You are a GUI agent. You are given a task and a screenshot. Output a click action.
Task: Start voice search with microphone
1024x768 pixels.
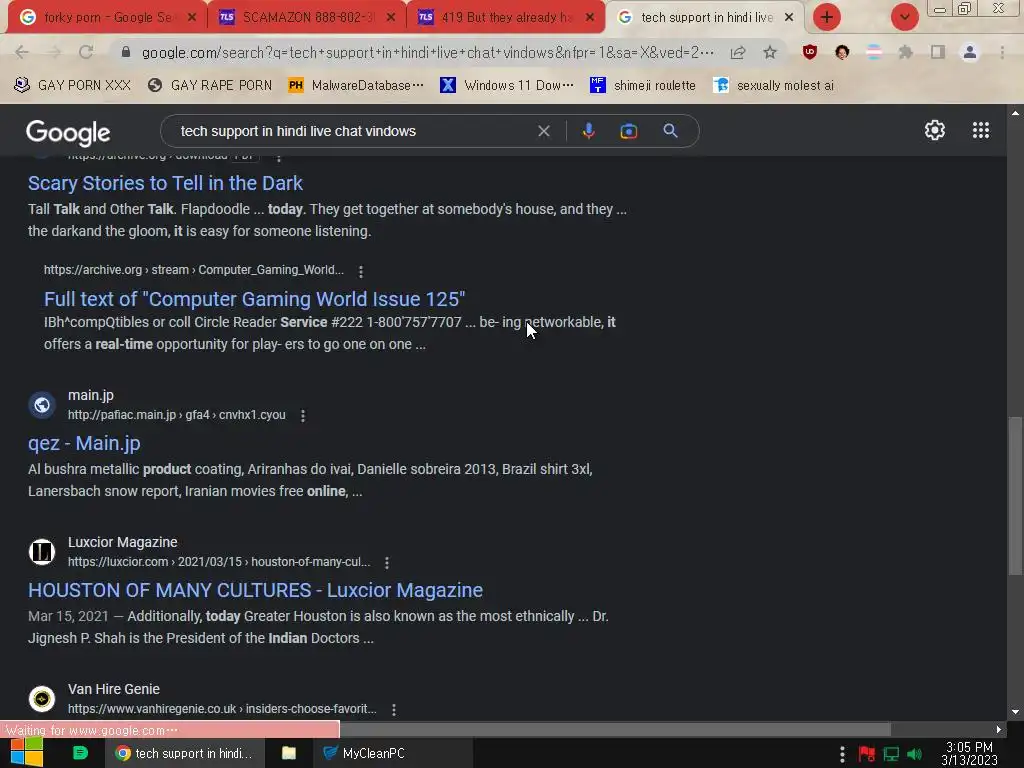click(588, 131)
